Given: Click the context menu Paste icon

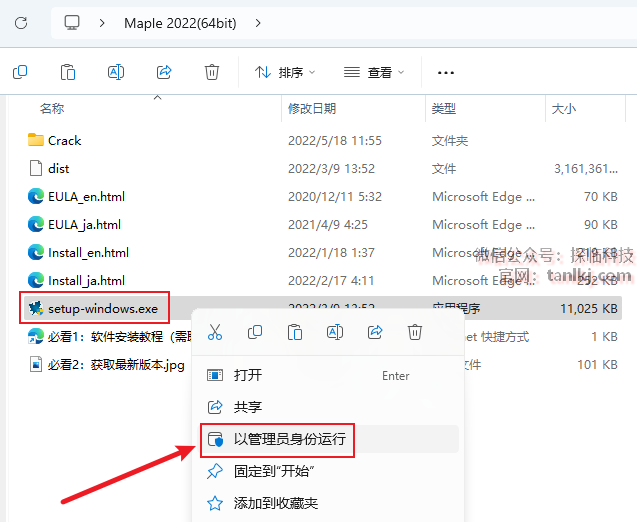Looking at the screenshot, I should click(x=295, y=332).
